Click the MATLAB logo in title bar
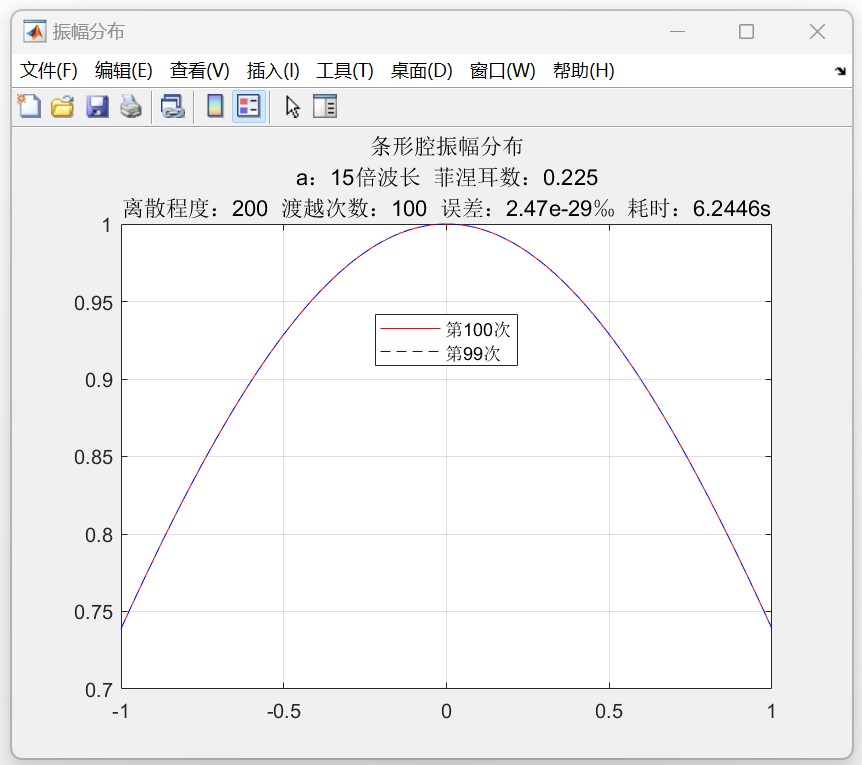This screenshot has height=765, width=862. point(34,31)
